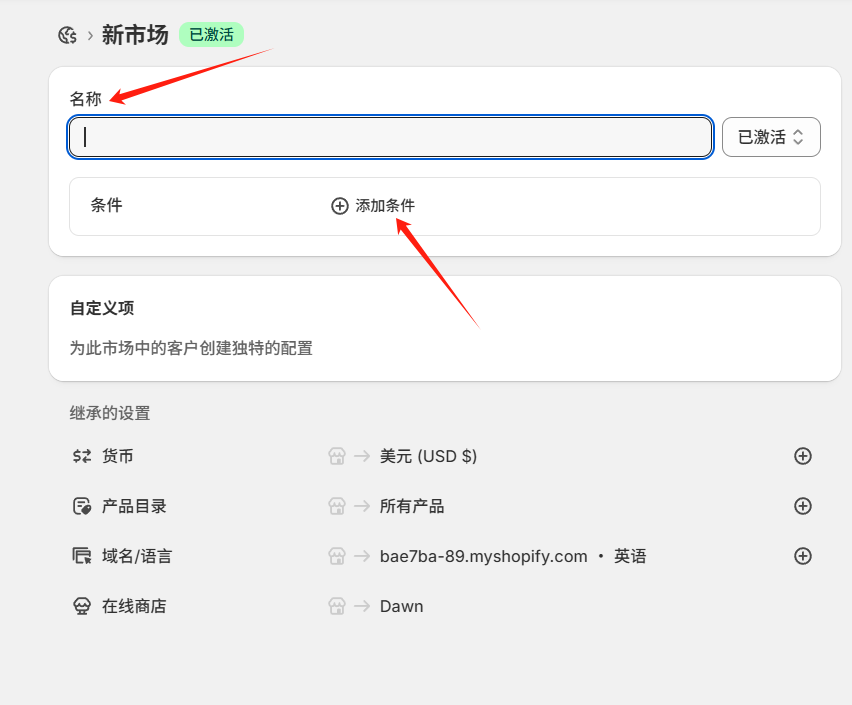
Task: Click the 英语 language label
Action: pyautogui.click(x=631, y=556)
